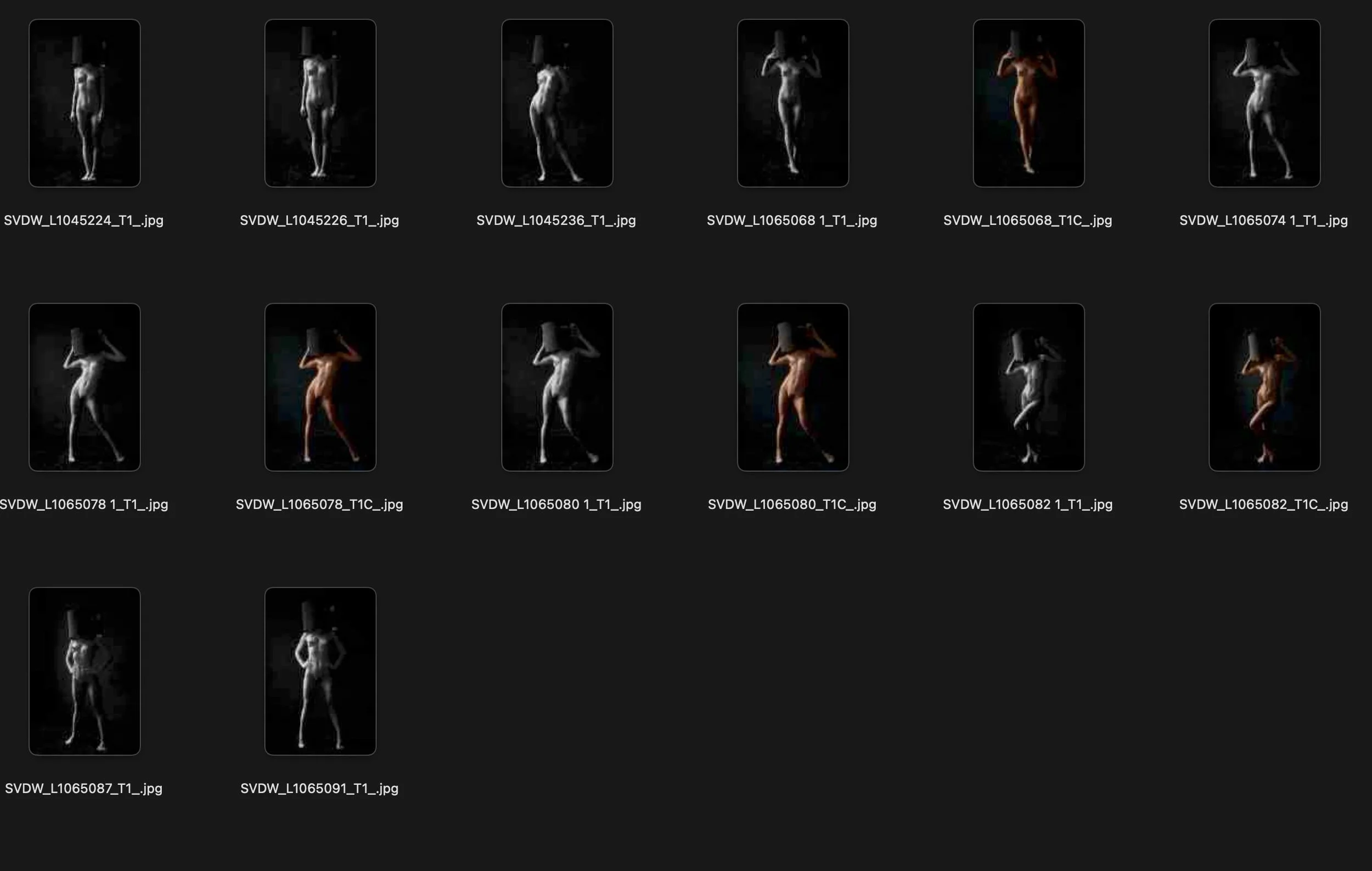This screenshot has height=871, width=1372.
Task: Select thumbnail SVDW_L1065087_T1_.jpg
Action: (85, 671)
